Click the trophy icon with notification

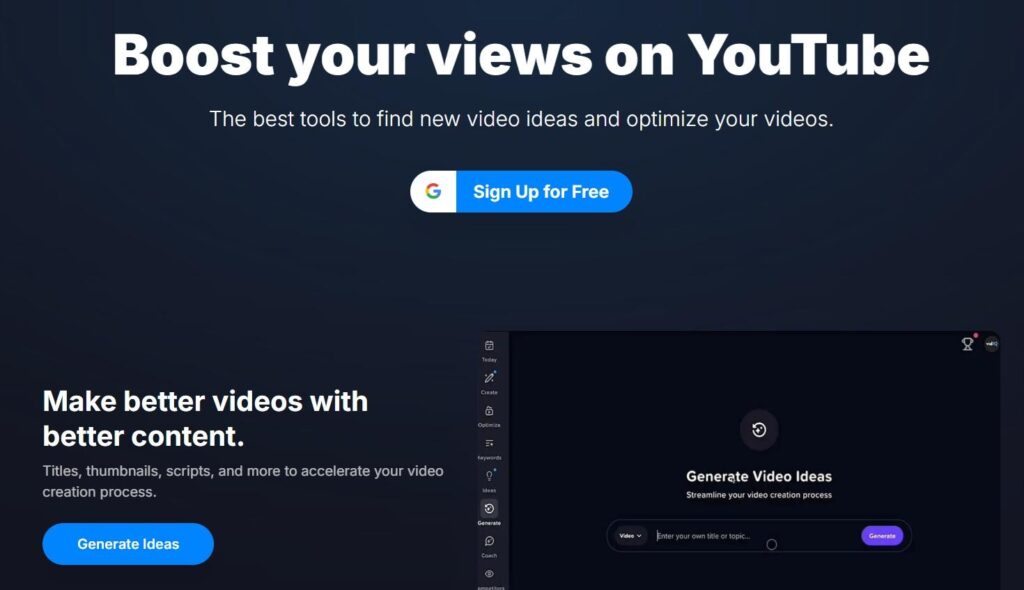968,344
